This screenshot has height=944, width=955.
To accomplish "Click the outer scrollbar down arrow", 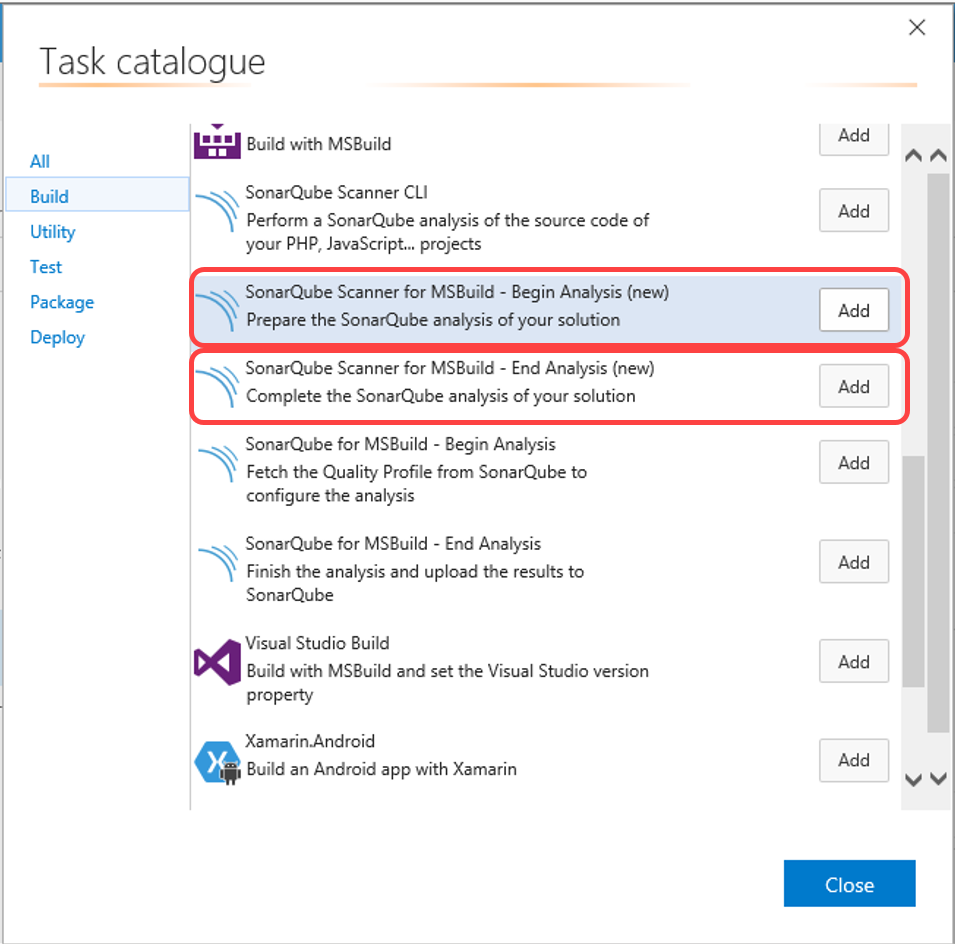I will click(939, 778).
